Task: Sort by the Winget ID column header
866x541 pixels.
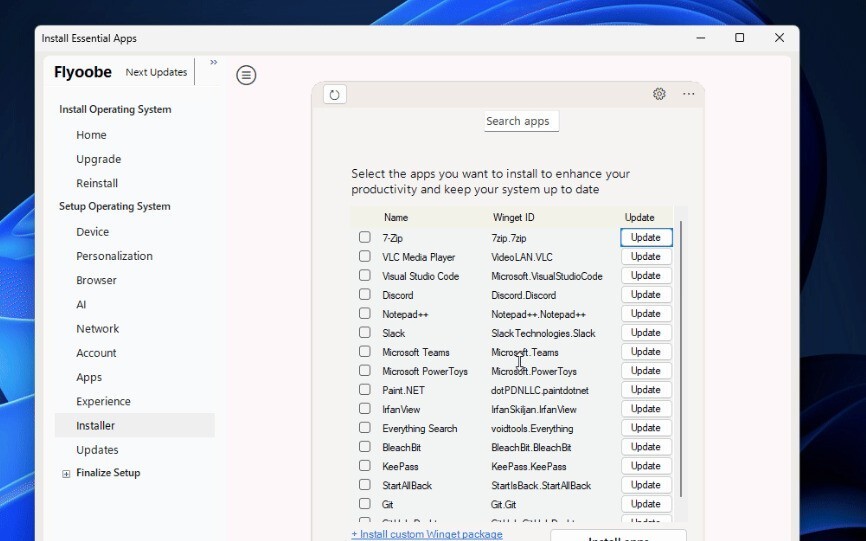Action: [513, 217]
